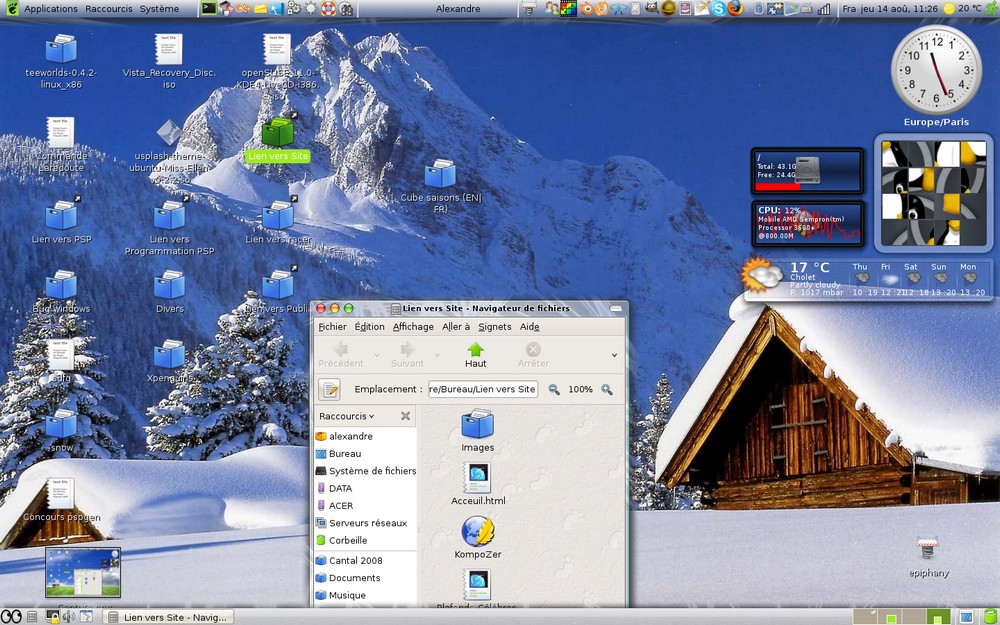This screenshot has height=625, width=1000.
Task: Open the Suivant history dropdown arrow
Action: [x=438, y=355]
